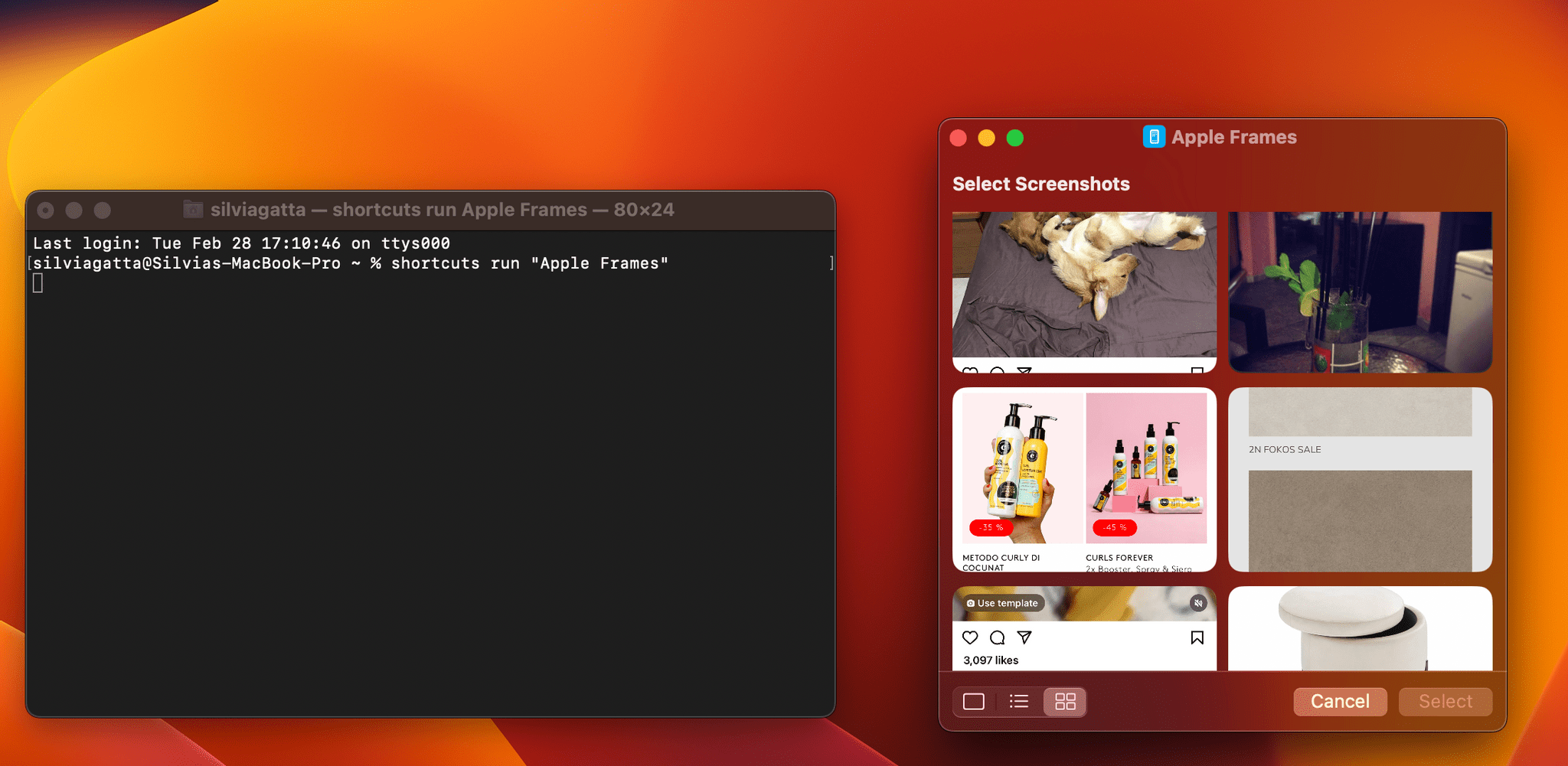Click the Apple Frames app icon in the title bar

1153,136
